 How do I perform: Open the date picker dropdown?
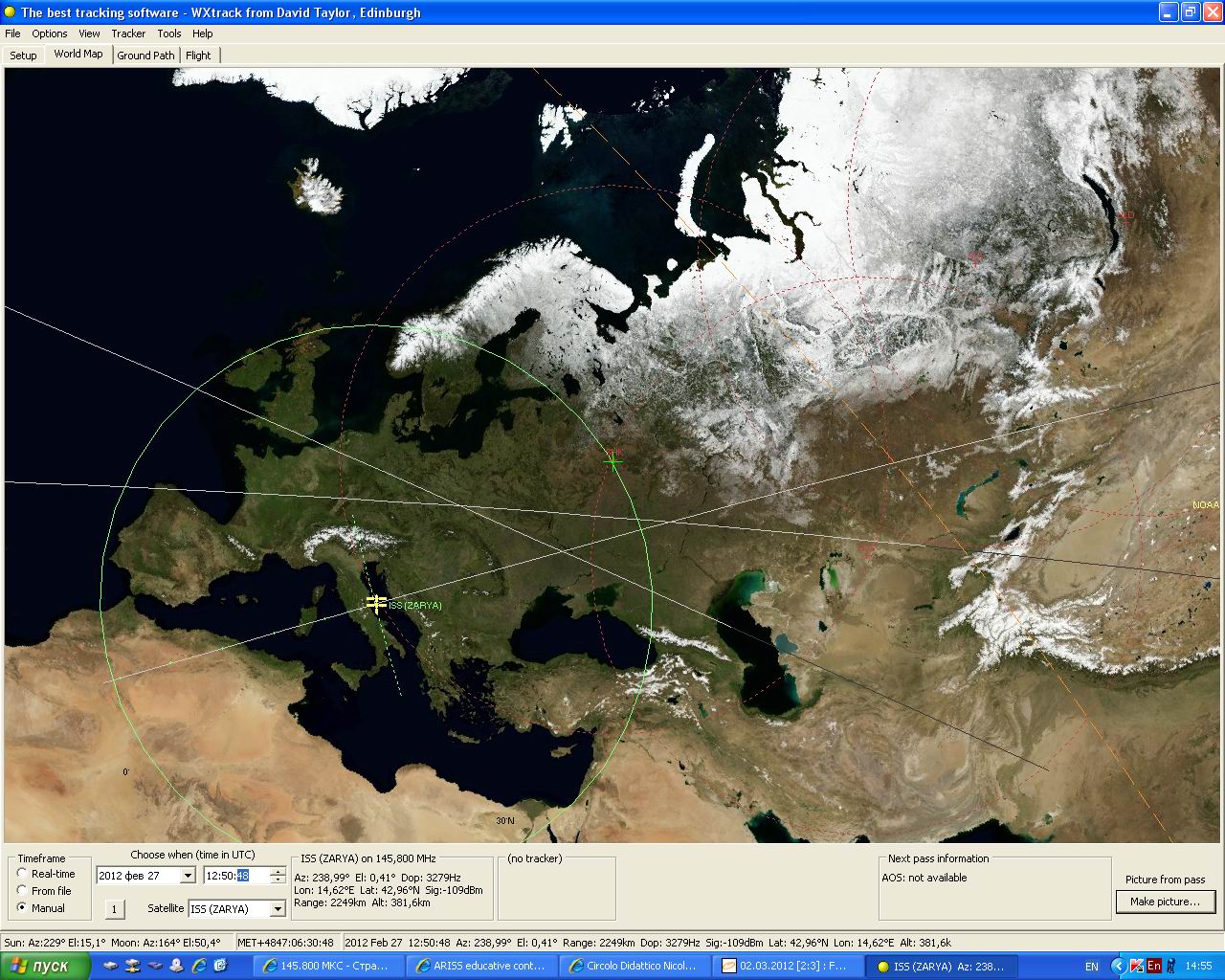tap(188, 876)
